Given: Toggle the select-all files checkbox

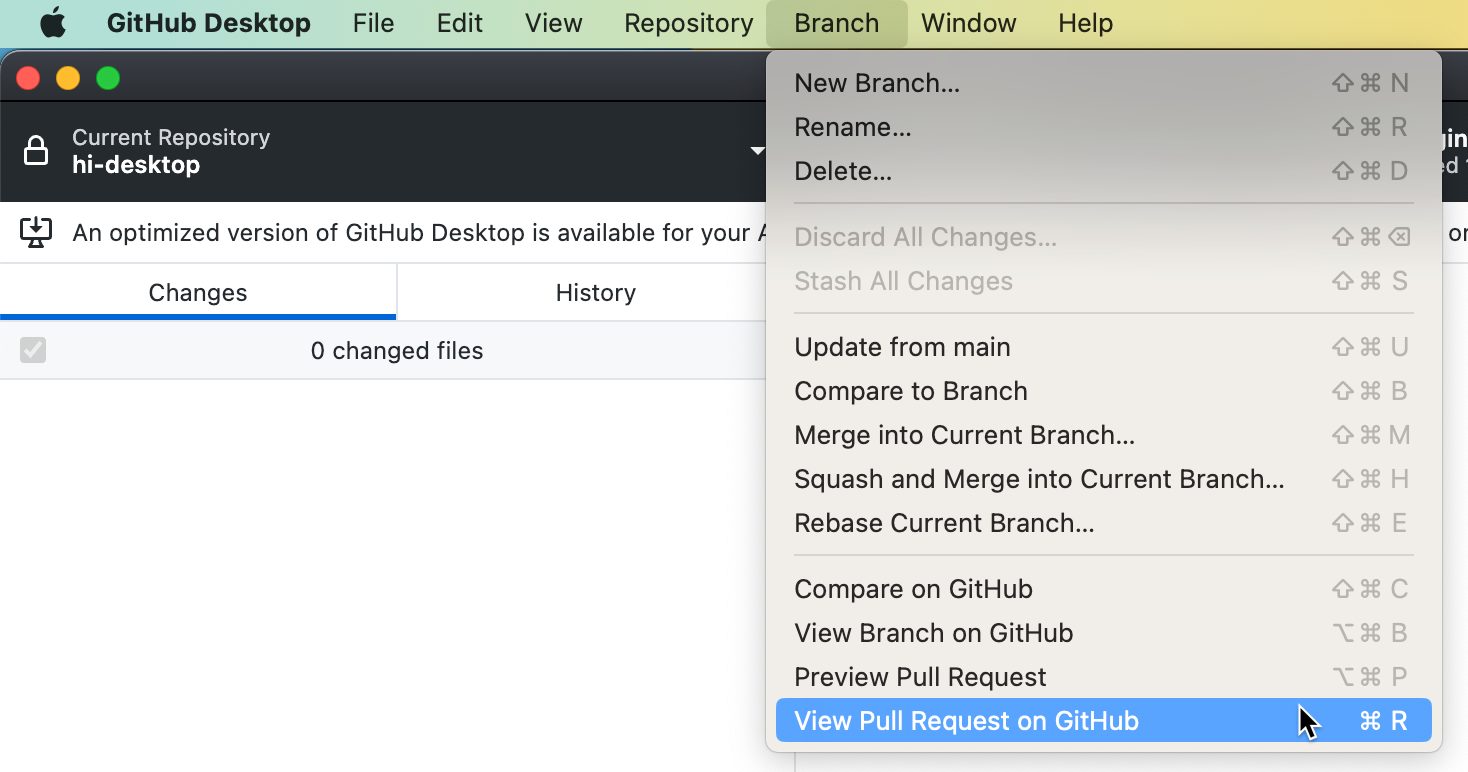Looking at the screenshot, I should [33, 350].
